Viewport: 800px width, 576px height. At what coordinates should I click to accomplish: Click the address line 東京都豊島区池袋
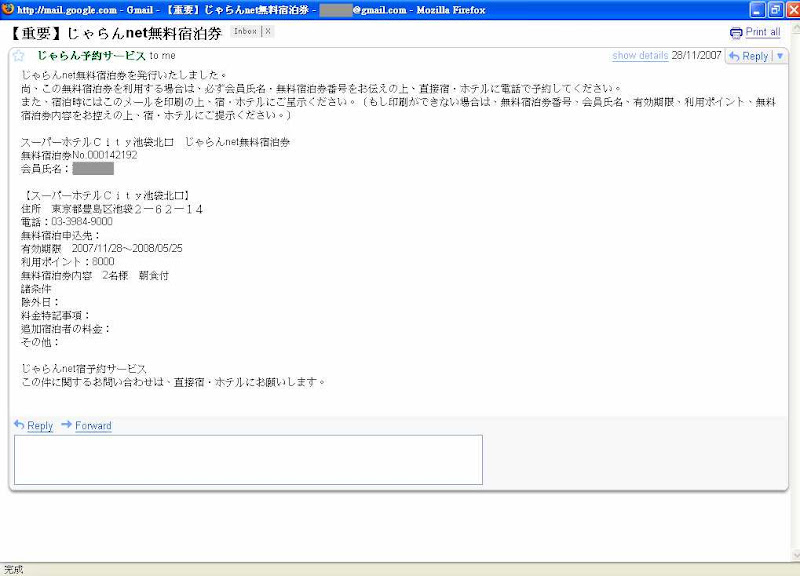[x=112, y=209]
